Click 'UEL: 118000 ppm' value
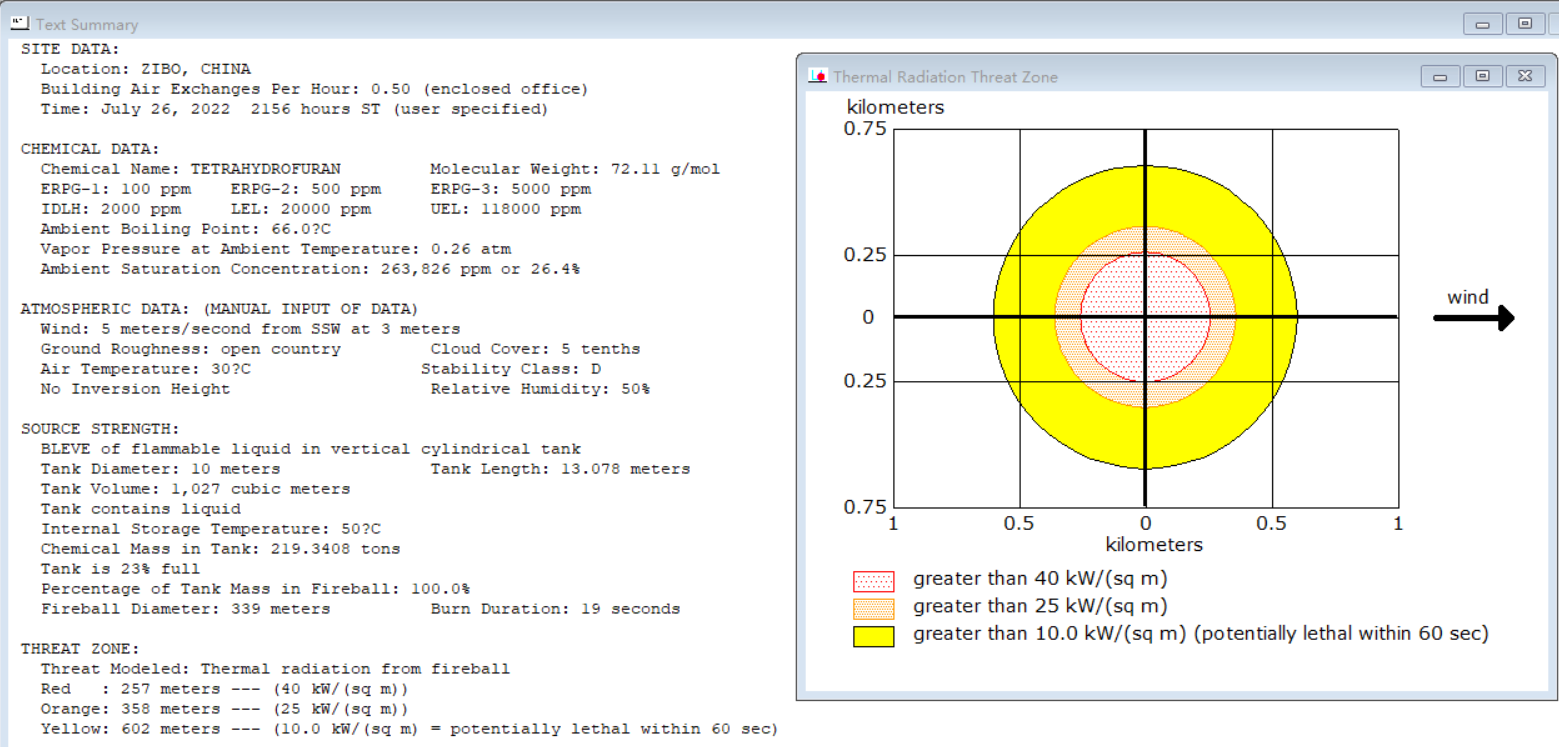 click(x=506, y=209)
